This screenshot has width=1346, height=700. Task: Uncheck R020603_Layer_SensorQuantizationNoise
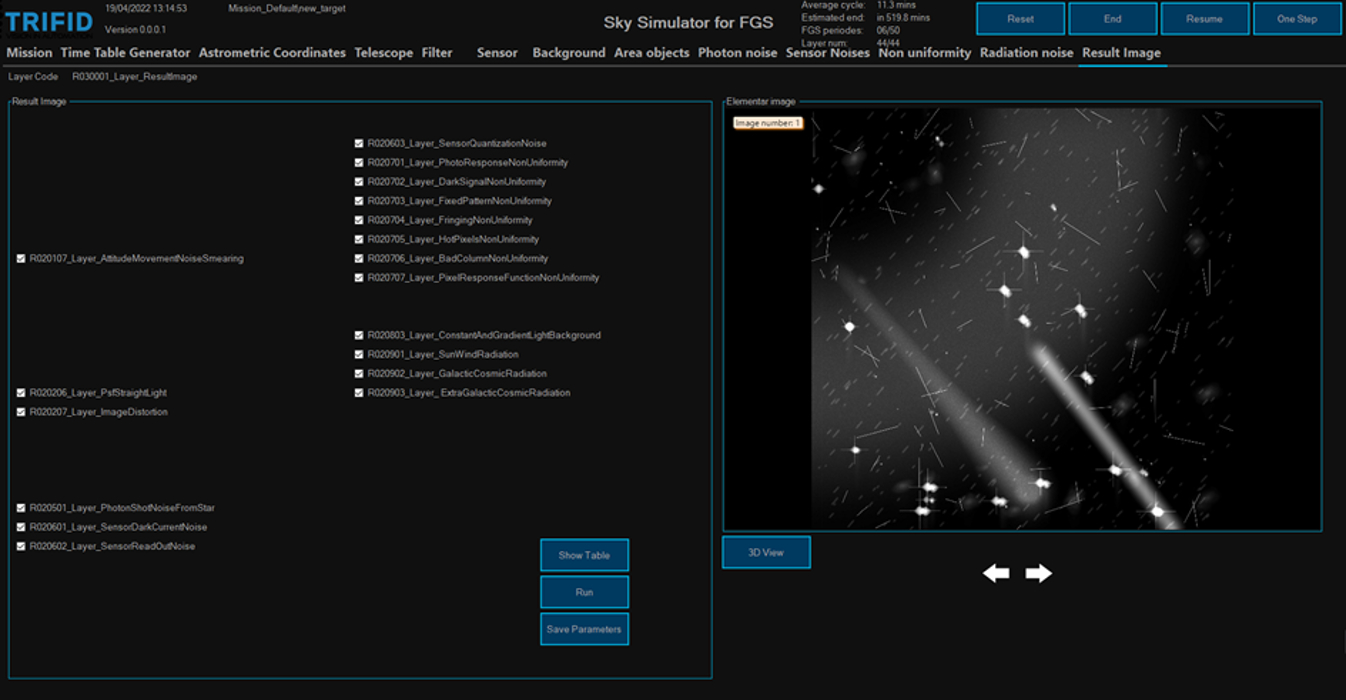tap(360, 143)
